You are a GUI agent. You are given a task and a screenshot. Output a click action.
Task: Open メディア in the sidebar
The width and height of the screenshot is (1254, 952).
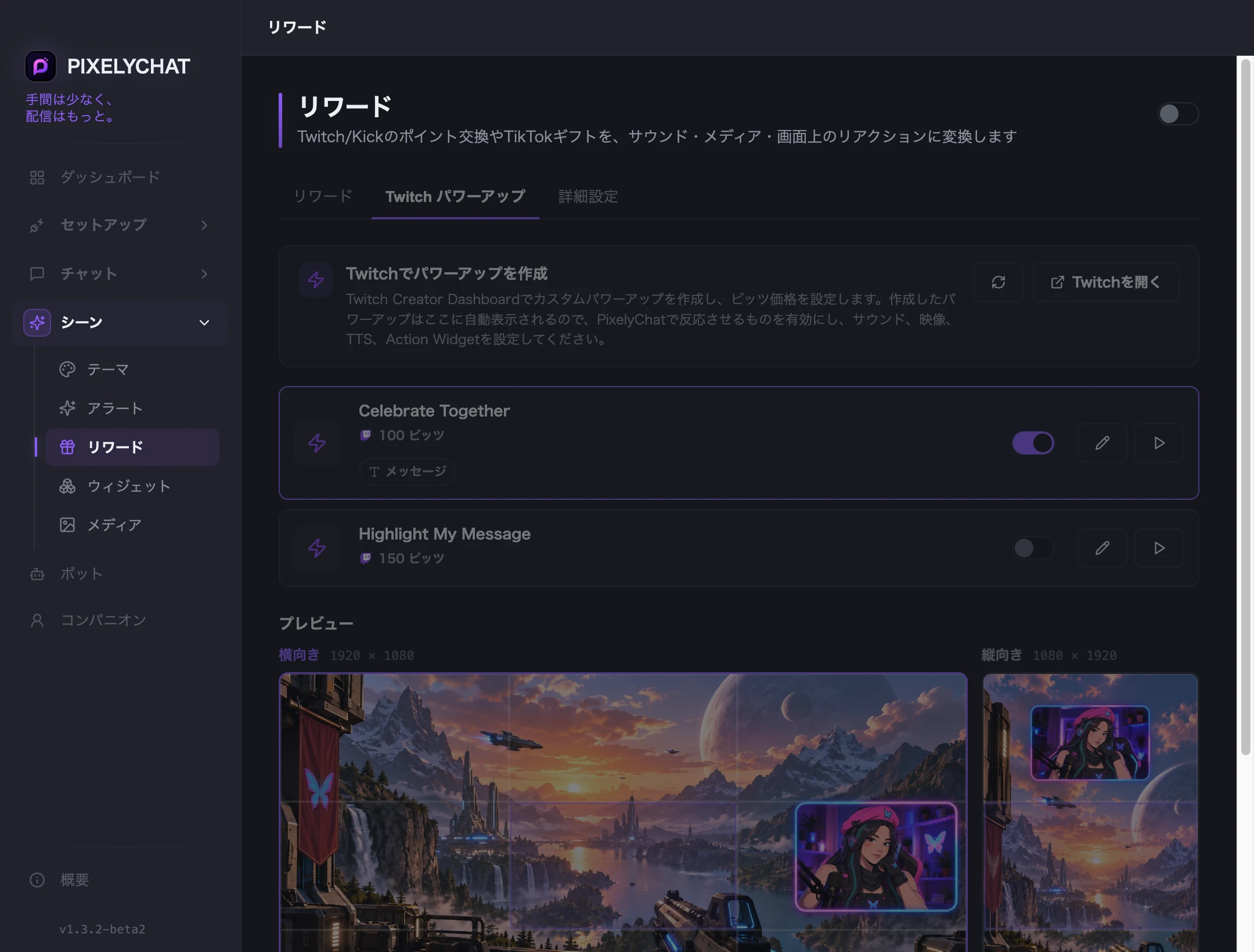[x=132, y=525]
